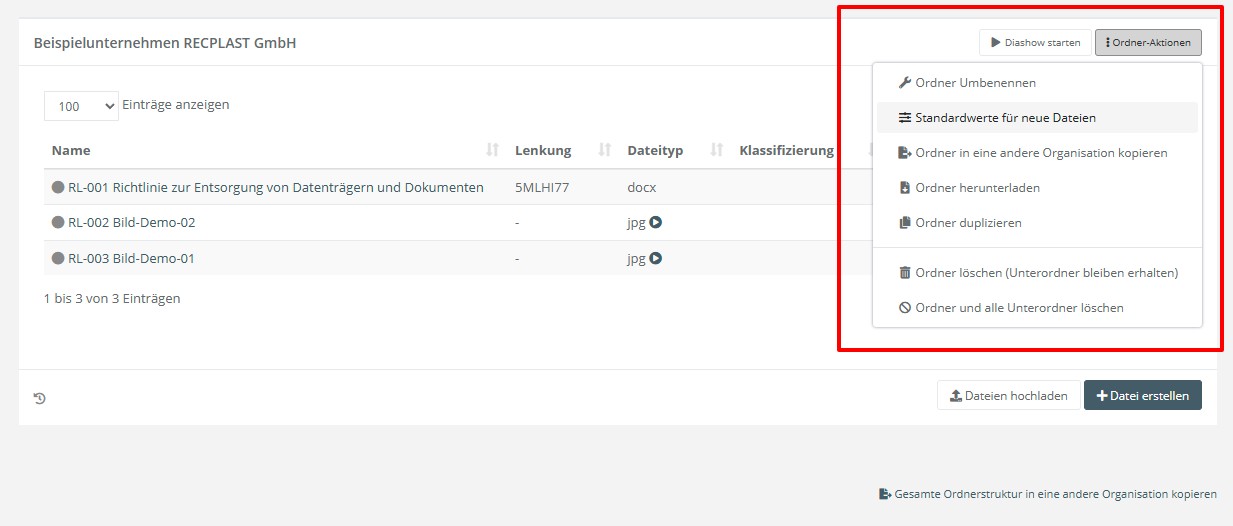Sort table by Lenkung column arrows
1233x526 pixels.
click(604, 150)
